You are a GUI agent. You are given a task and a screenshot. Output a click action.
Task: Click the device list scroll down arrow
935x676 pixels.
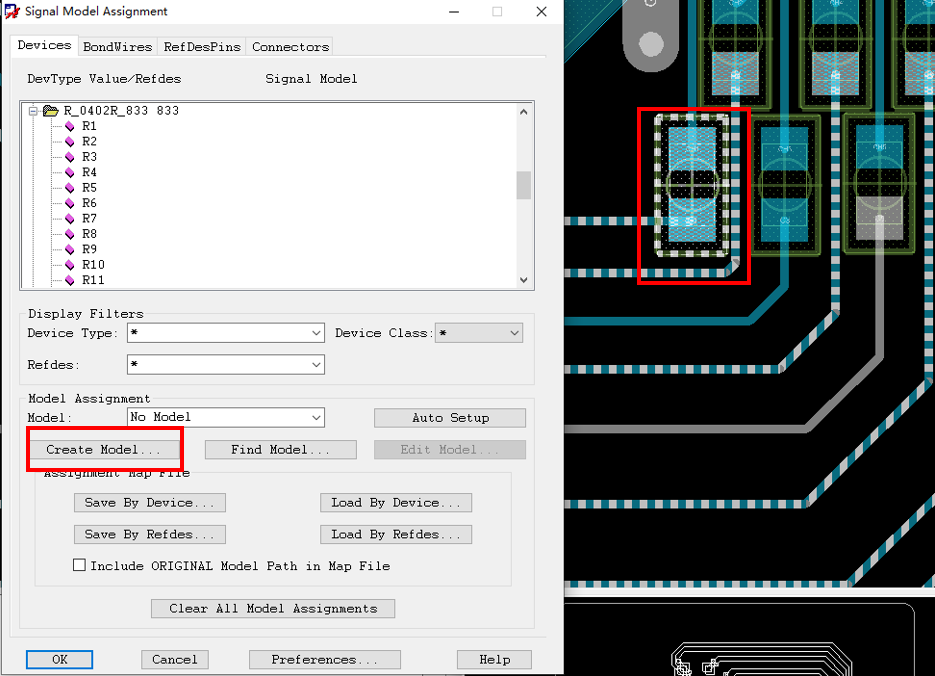[524, 280]
